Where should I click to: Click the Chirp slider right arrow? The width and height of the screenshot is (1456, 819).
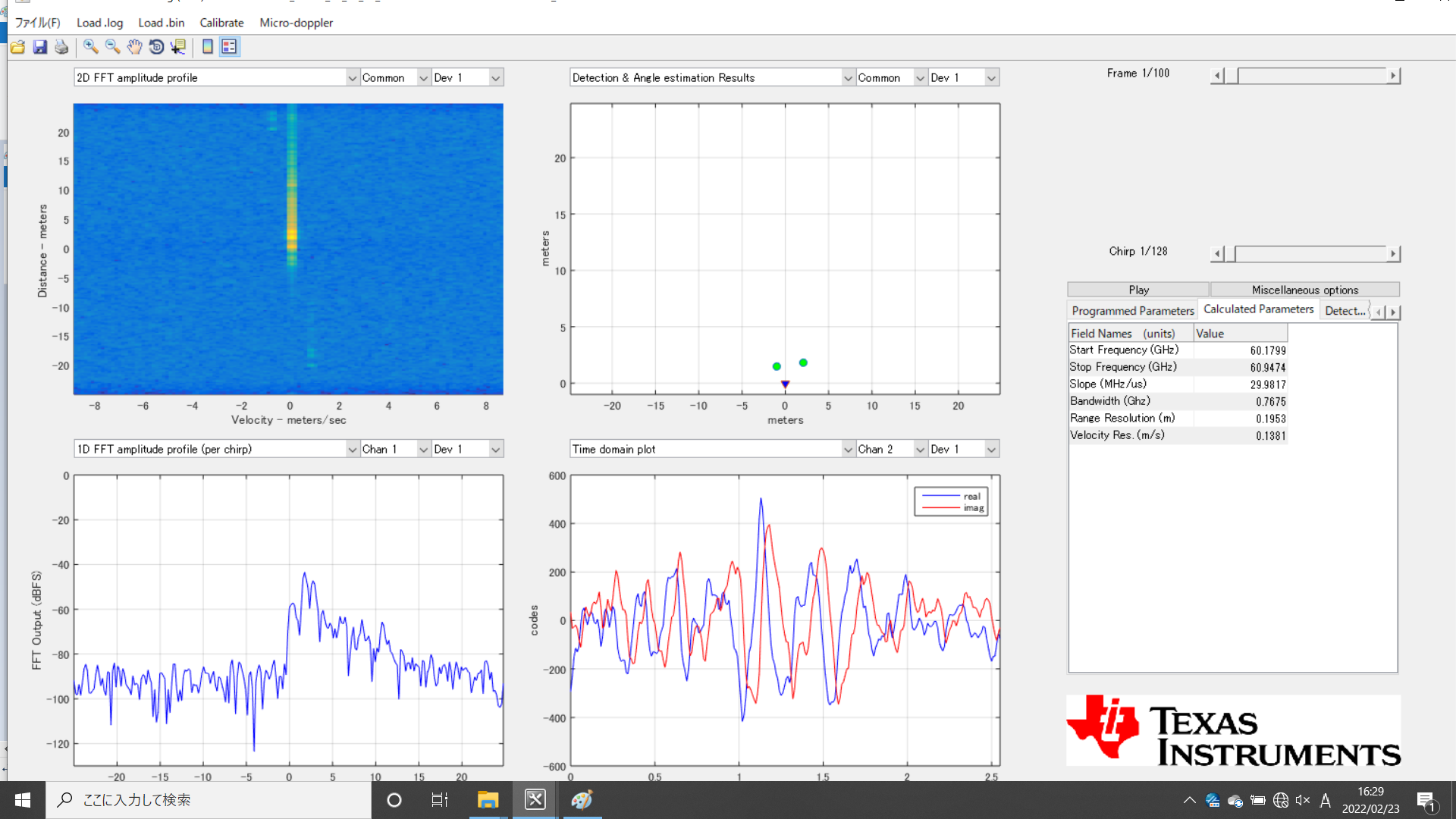point(1393,253)
